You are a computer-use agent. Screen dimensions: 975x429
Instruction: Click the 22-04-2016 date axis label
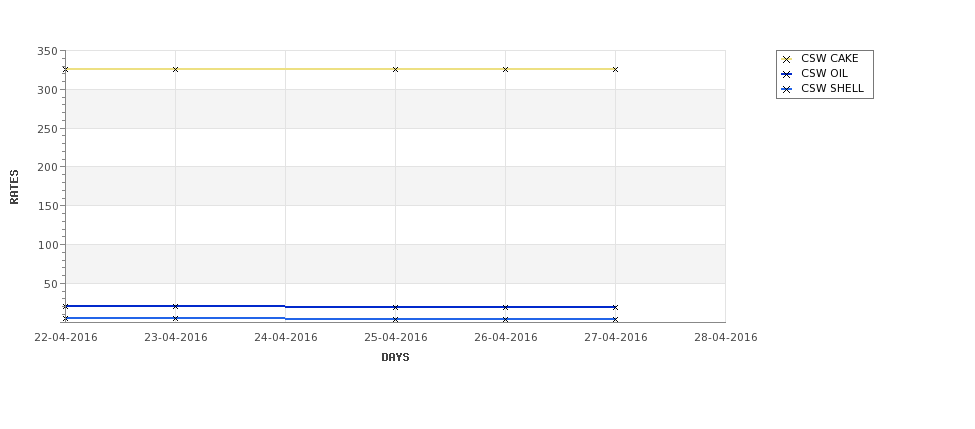pos(66,338)
